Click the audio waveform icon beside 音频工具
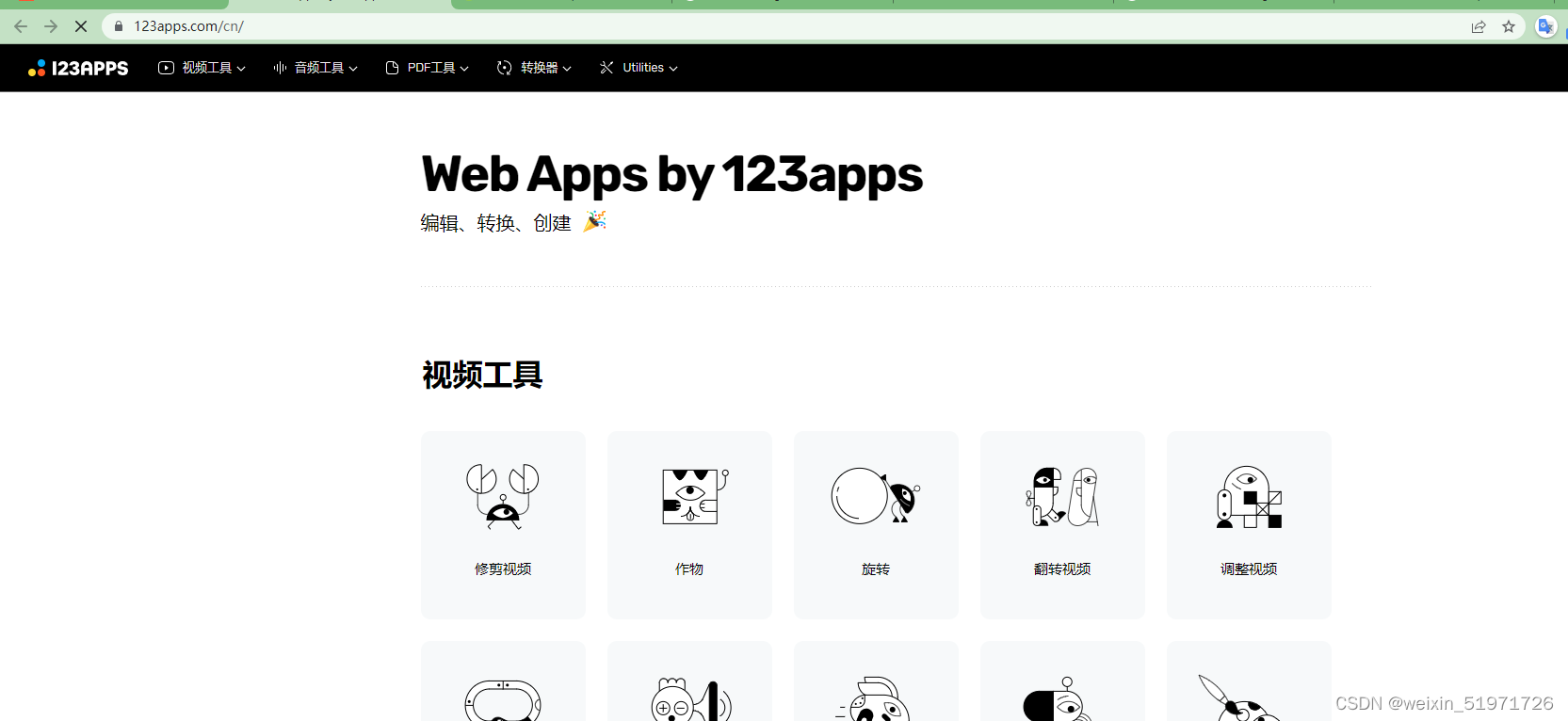This screenshot has height=721, width=1568. pyautogui.click(x=280, y=68)
